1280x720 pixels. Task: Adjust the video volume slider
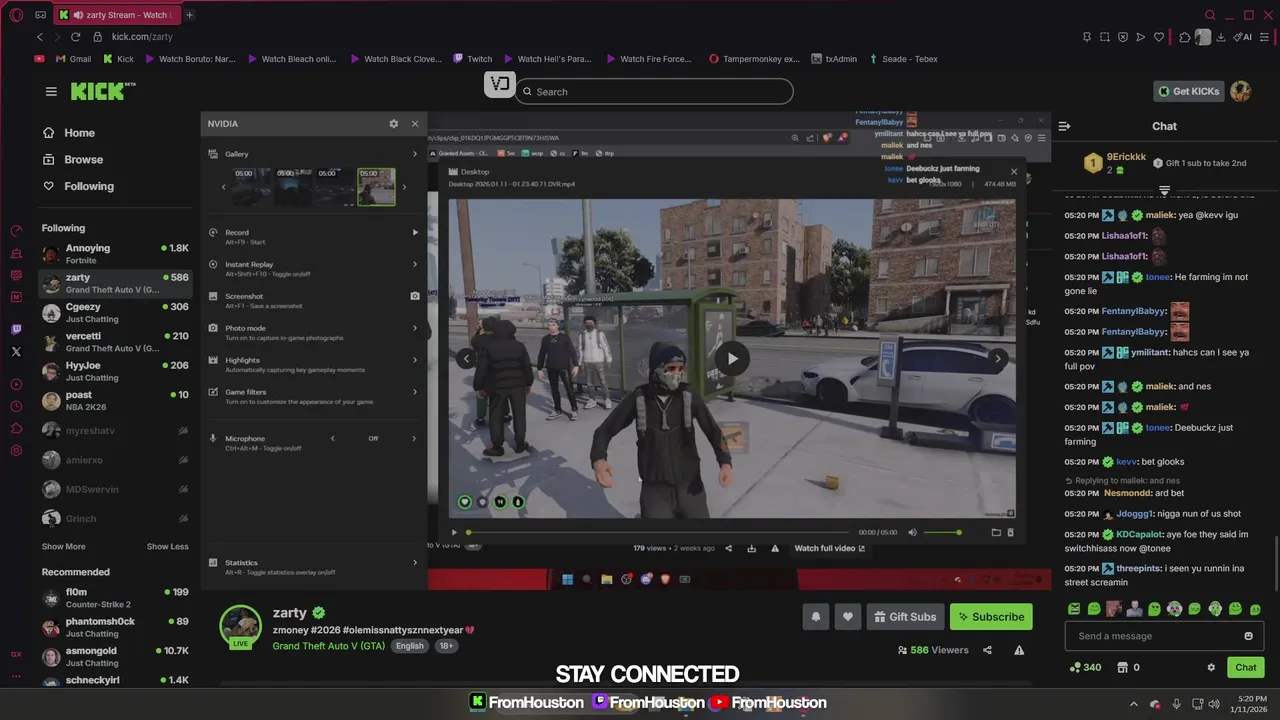[942, 532]
